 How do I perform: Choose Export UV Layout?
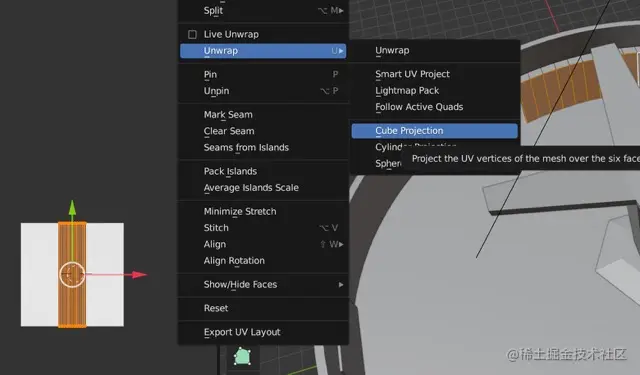click(x=263, y=332)
